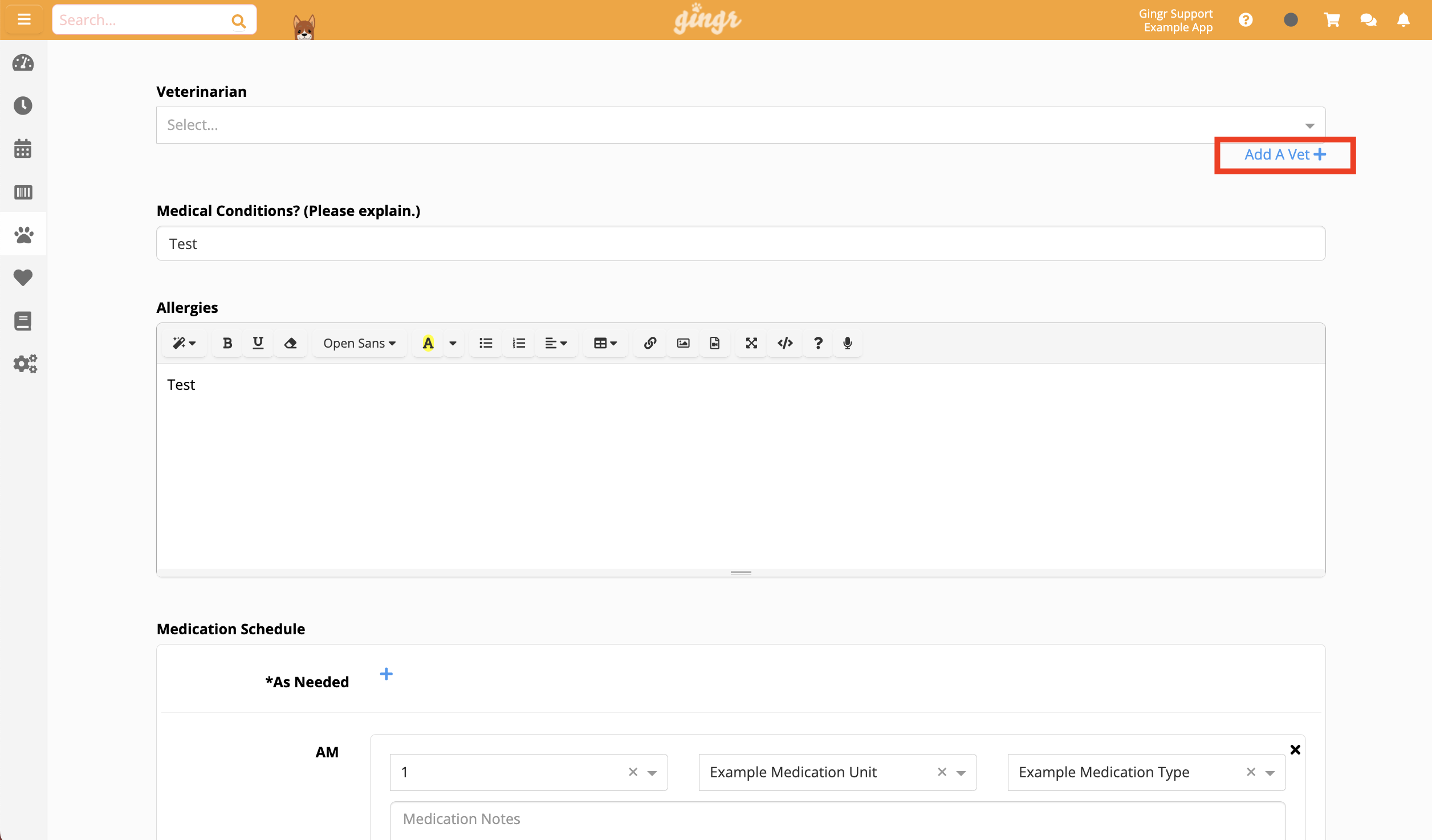Open the chat messages icon

1368,20
